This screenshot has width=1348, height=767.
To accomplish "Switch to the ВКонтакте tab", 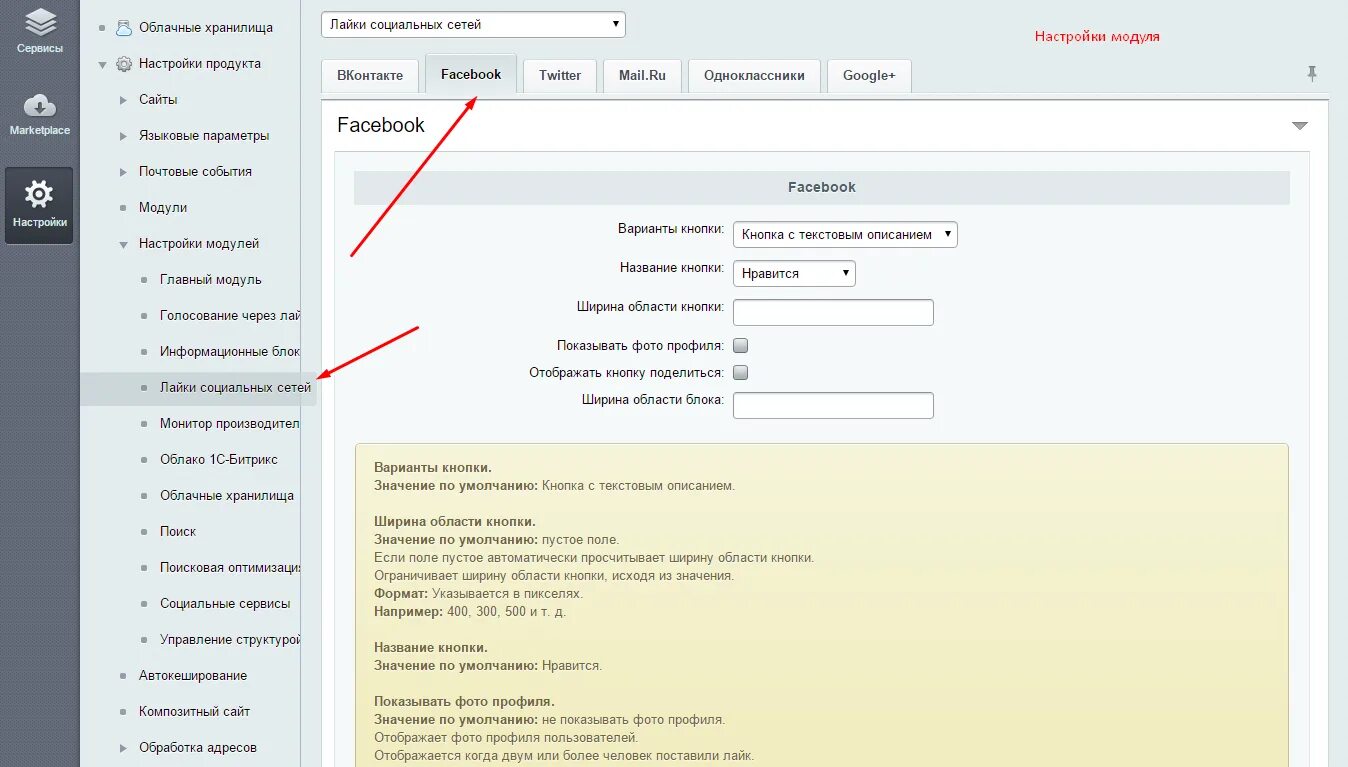I will (x=370, y=76).
